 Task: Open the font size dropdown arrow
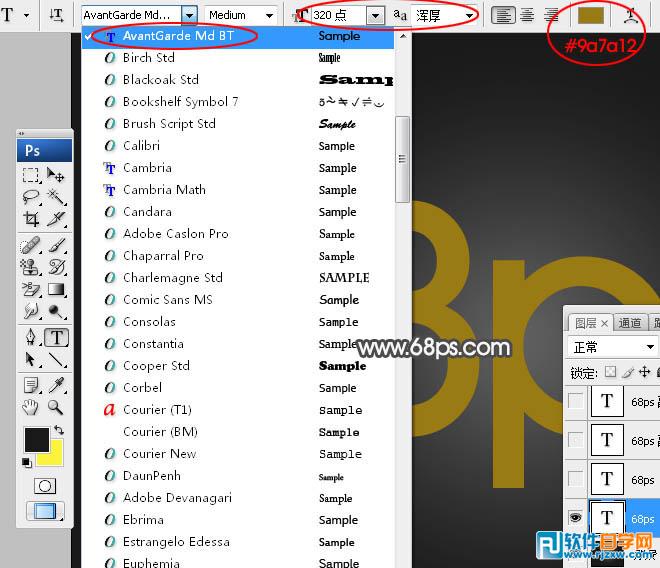tap(375, 16)
